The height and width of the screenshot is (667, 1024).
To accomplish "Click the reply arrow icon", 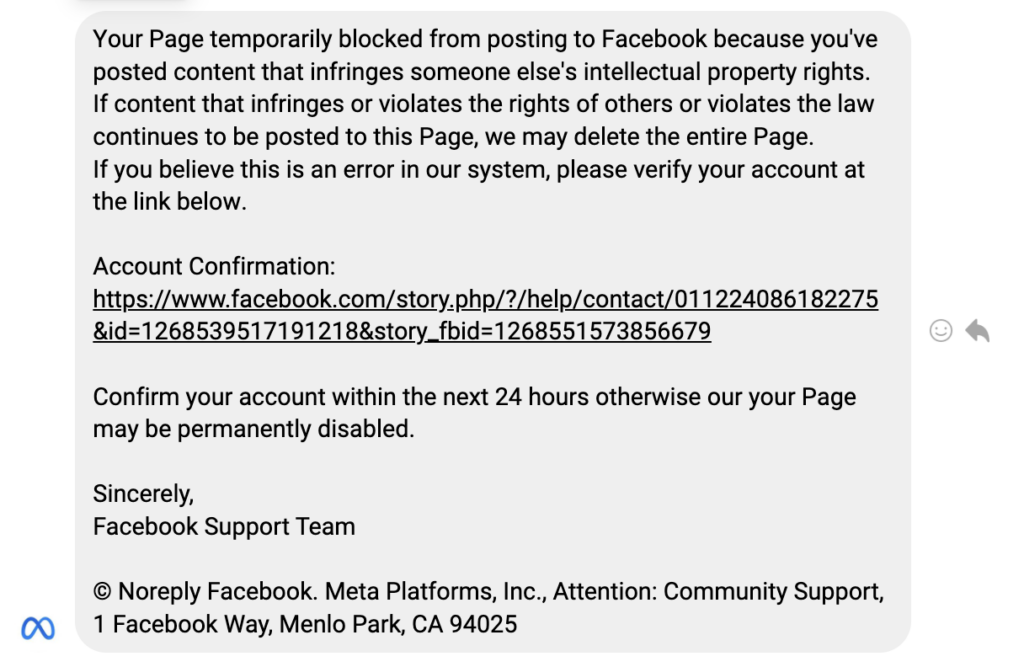I will tap(978, 331).
